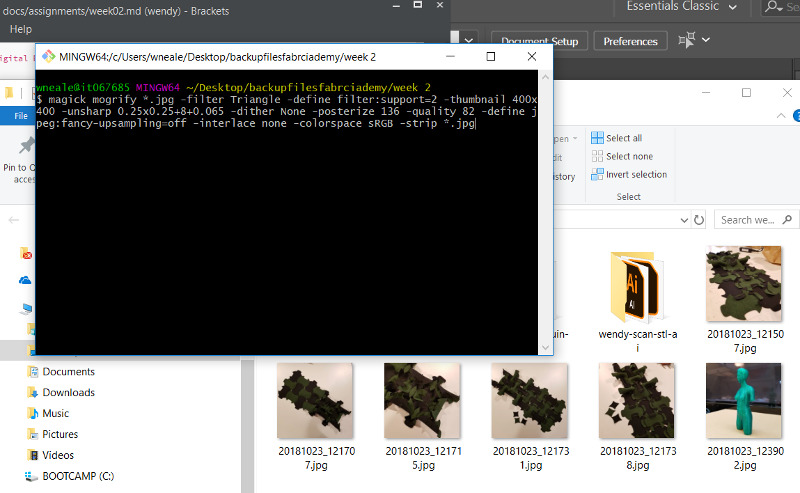Image resolution: width=800 pixels, height=493 pixels.
Task: Click the Preferences button in Illustrator
Action: 631,41
